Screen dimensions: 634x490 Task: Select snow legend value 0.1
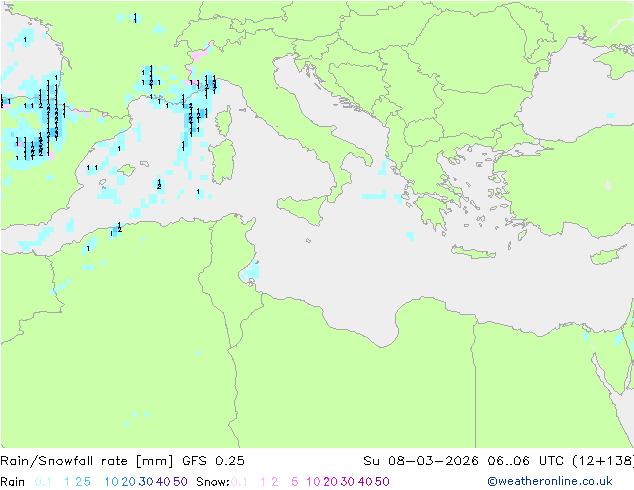pyautogui.click(x=239, y=482)
